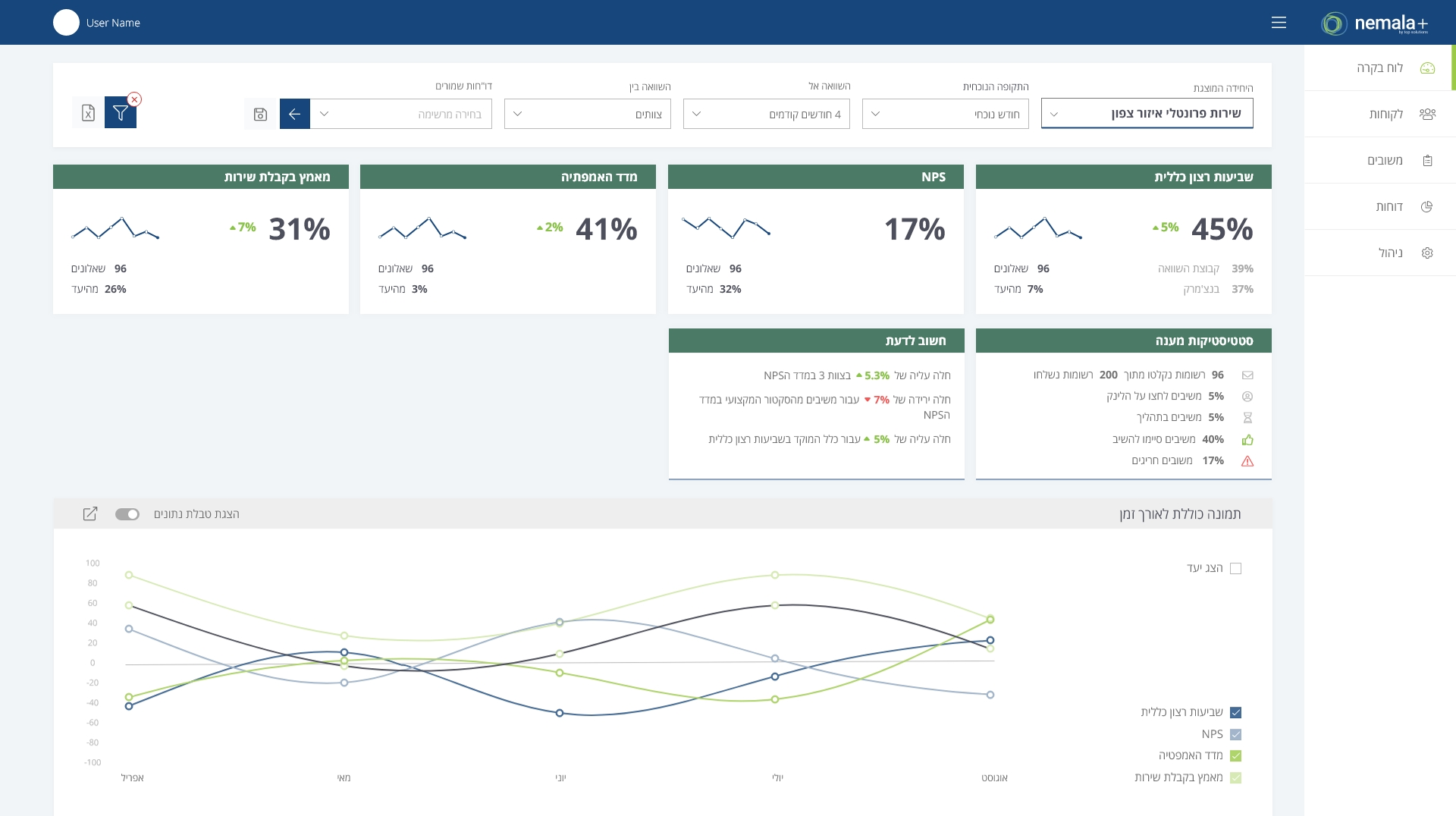Check the הצג יעד checkbox
The width and height of the screenshot is (1456, 816).
(x=1235, y=569)
